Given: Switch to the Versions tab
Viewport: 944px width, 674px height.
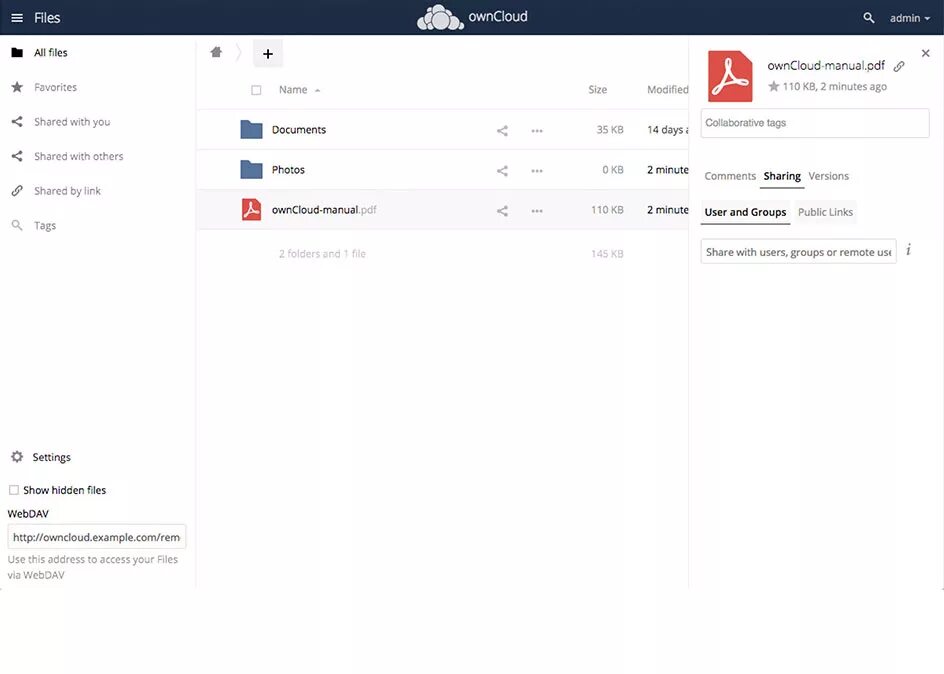Looking at the screenshot, I should 828,176.
